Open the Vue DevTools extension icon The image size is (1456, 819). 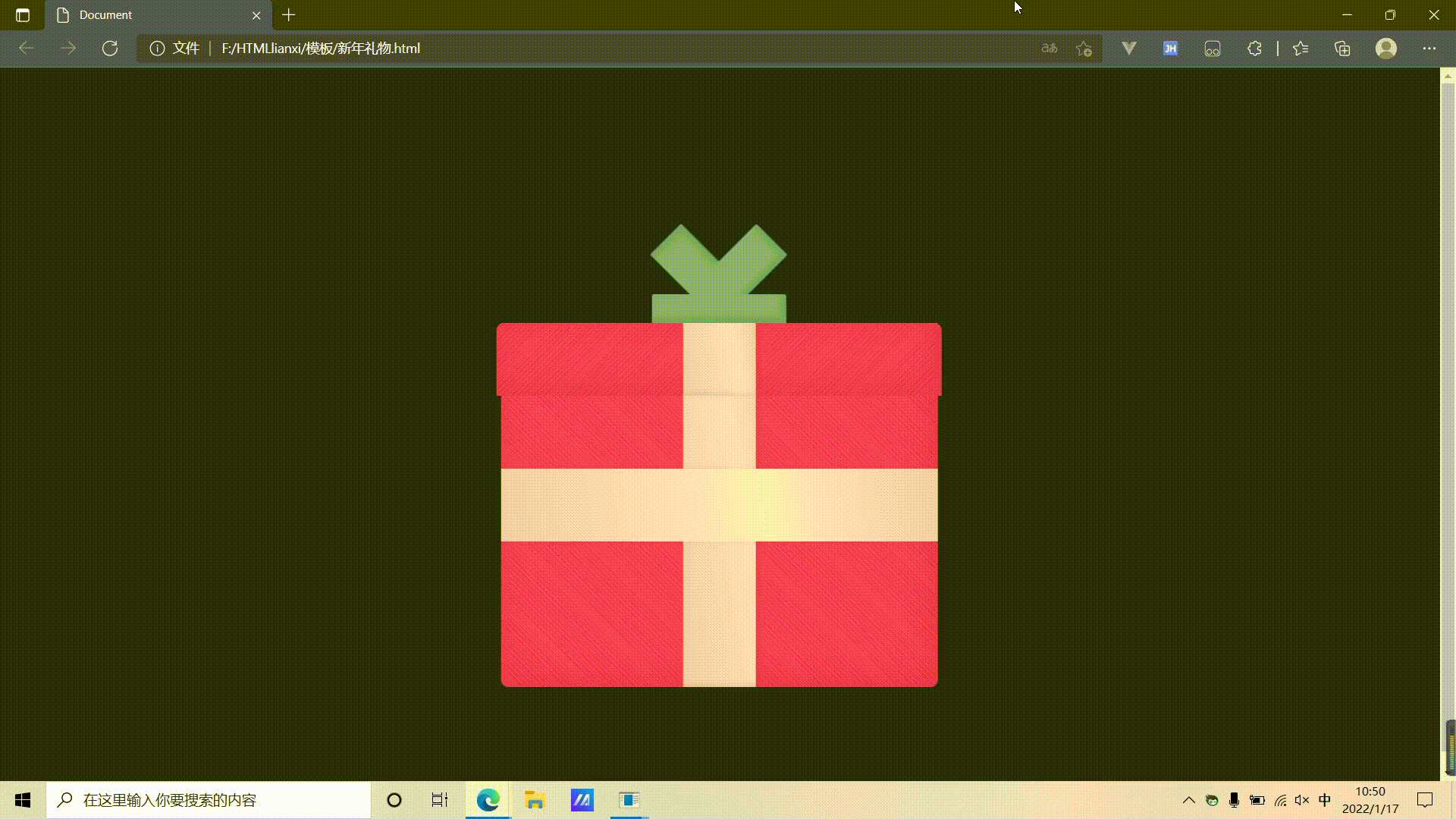tap(1128, 48)
